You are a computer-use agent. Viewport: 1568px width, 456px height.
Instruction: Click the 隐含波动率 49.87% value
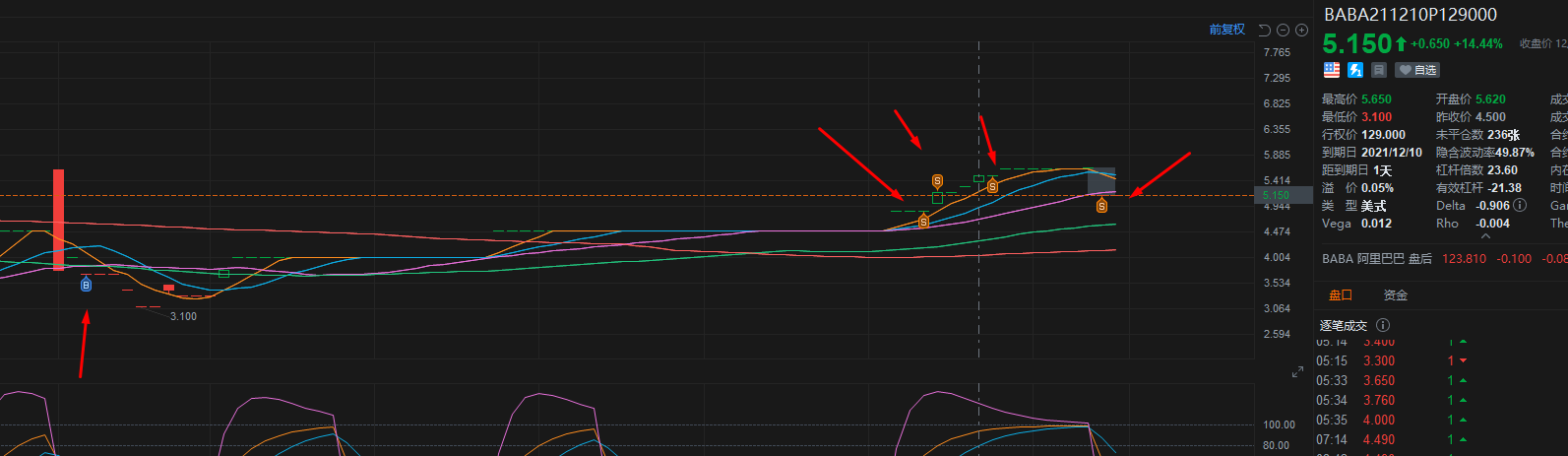click(1513, 153)
